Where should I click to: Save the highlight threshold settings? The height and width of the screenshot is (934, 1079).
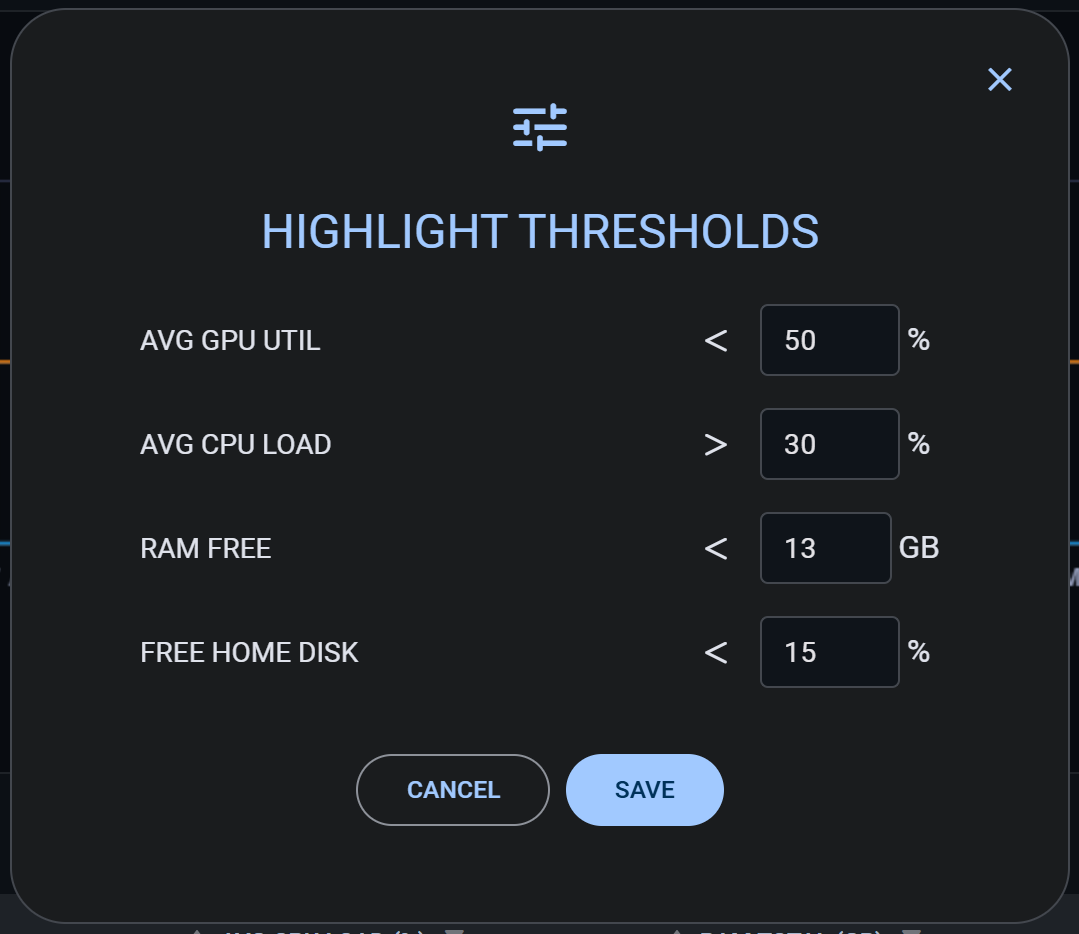click(644, 789)
